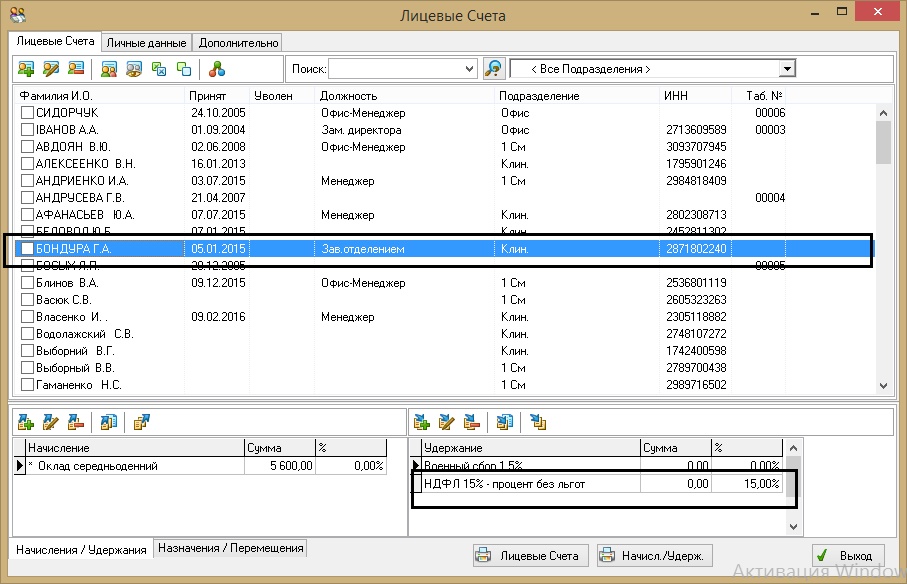Viewport: 907px width, 584px height.
Task: Check the box next to СИДОРЧУК
Action: [x=28, y=113]
